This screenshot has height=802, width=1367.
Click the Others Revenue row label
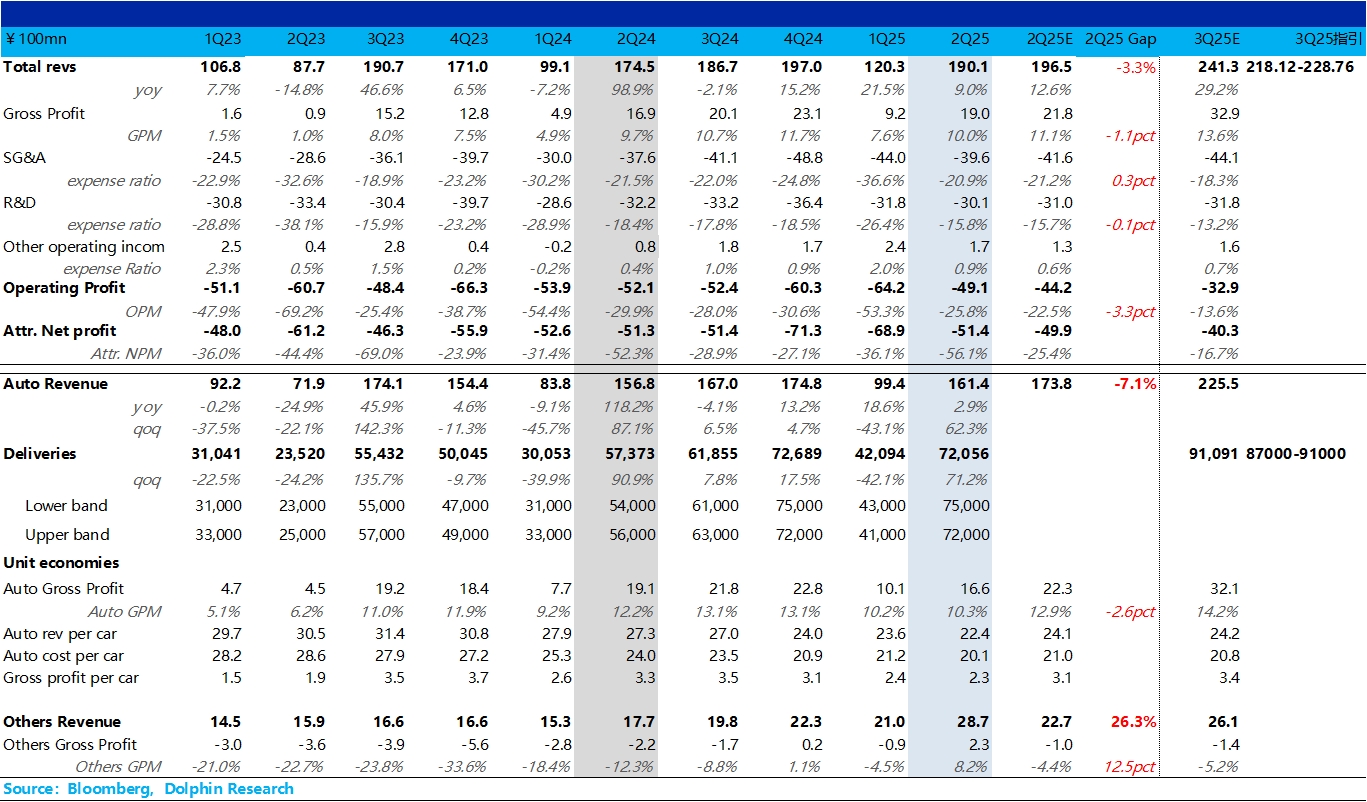pos(62,722)
